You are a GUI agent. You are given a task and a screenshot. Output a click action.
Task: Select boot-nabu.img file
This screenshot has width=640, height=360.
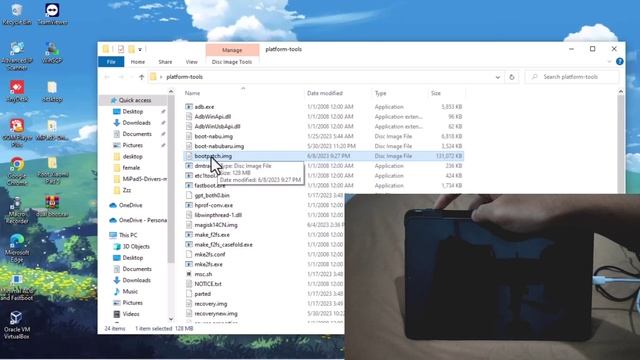pyautogui.click(x=213, y=136)
